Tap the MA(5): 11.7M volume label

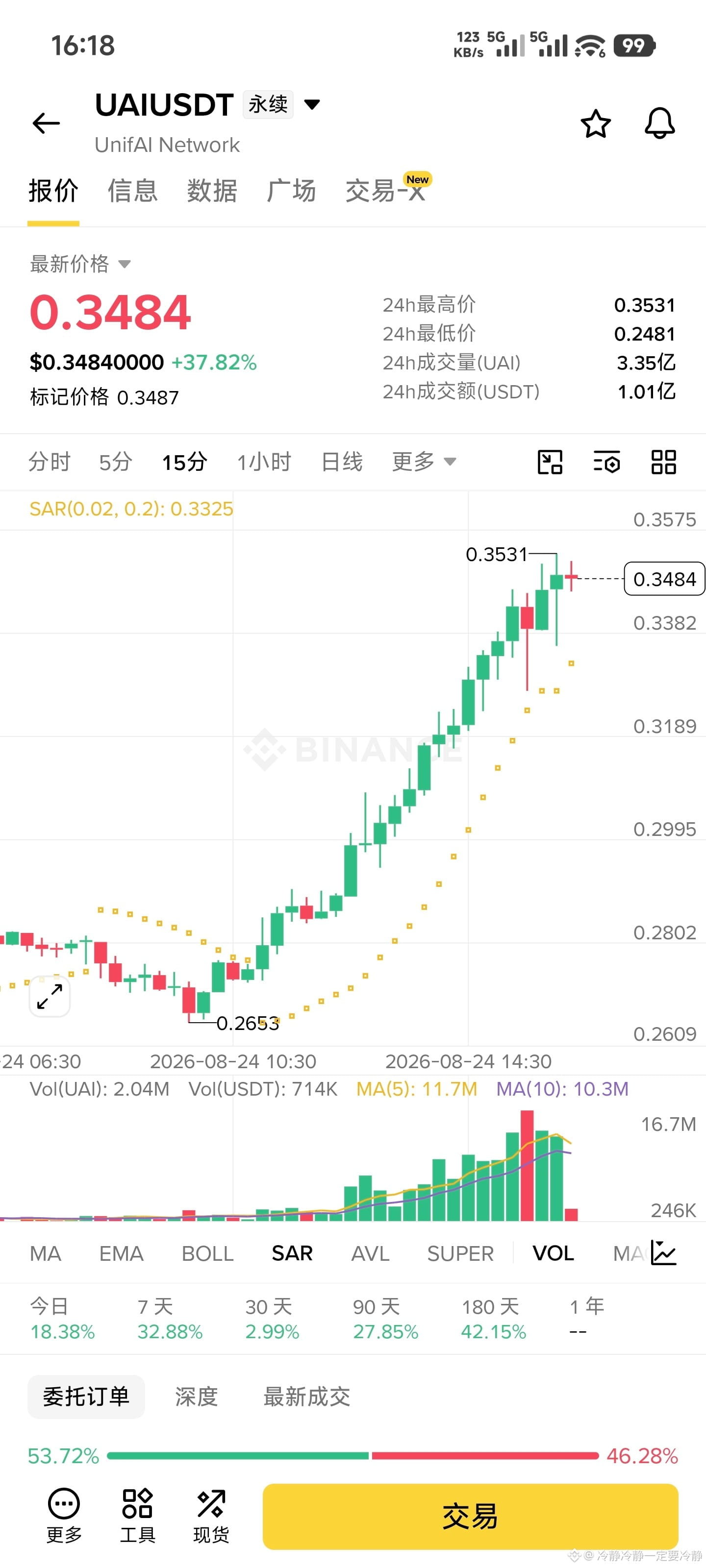click(417, 1088)
